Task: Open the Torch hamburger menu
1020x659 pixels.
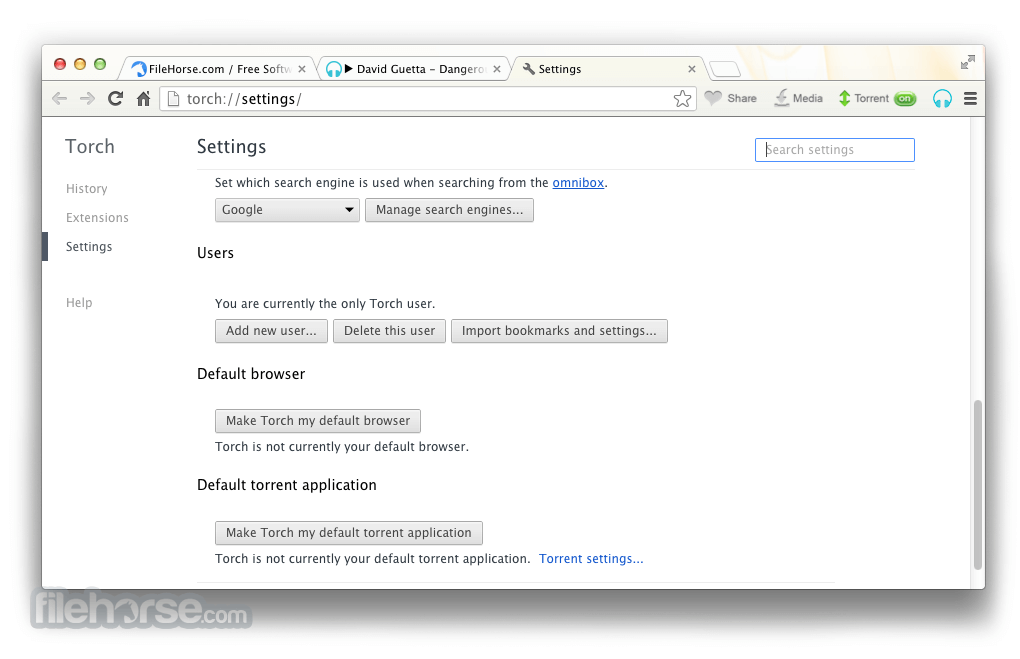Action: (x=970, y=98)
